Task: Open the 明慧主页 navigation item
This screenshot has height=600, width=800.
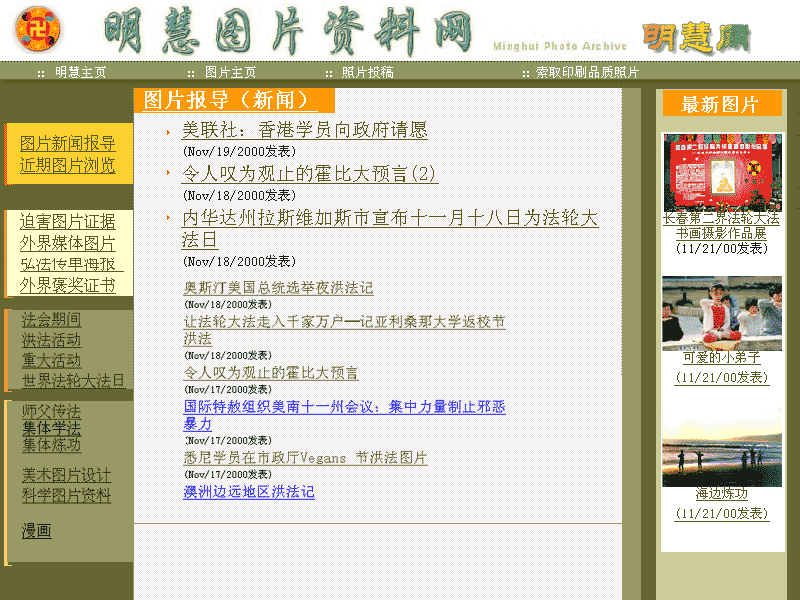Action: pyautogui.click(x=80, y=72)
